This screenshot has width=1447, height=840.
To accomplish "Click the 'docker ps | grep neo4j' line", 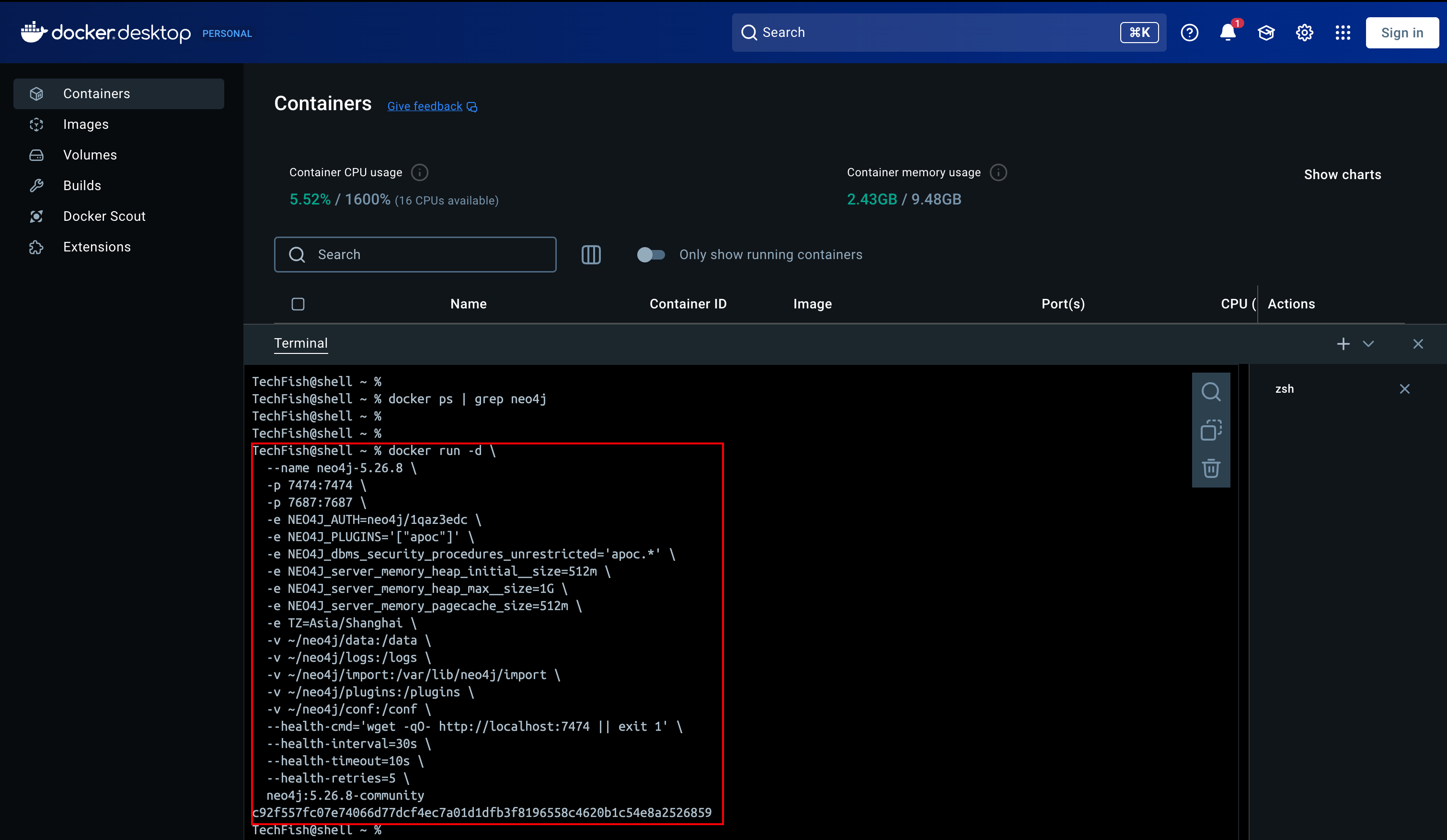I will pyautogui.click(x=399, y=399).
